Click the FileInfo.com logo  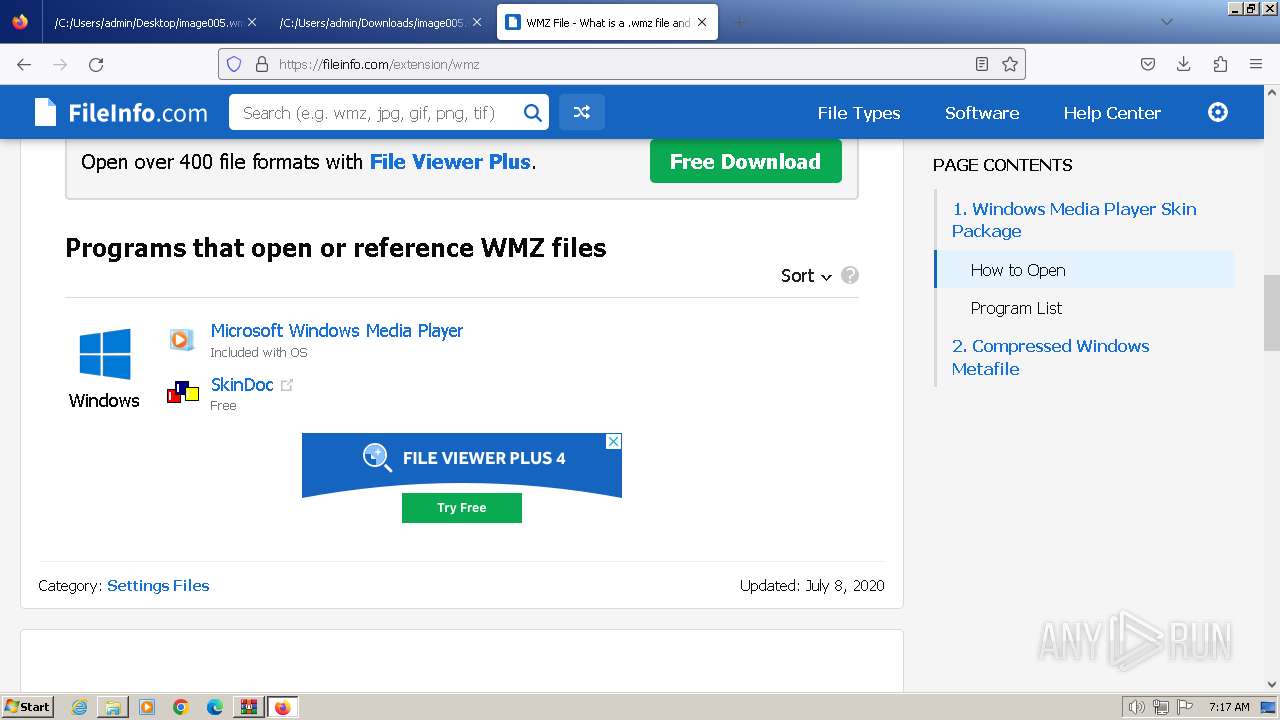(x=121, y=112)
